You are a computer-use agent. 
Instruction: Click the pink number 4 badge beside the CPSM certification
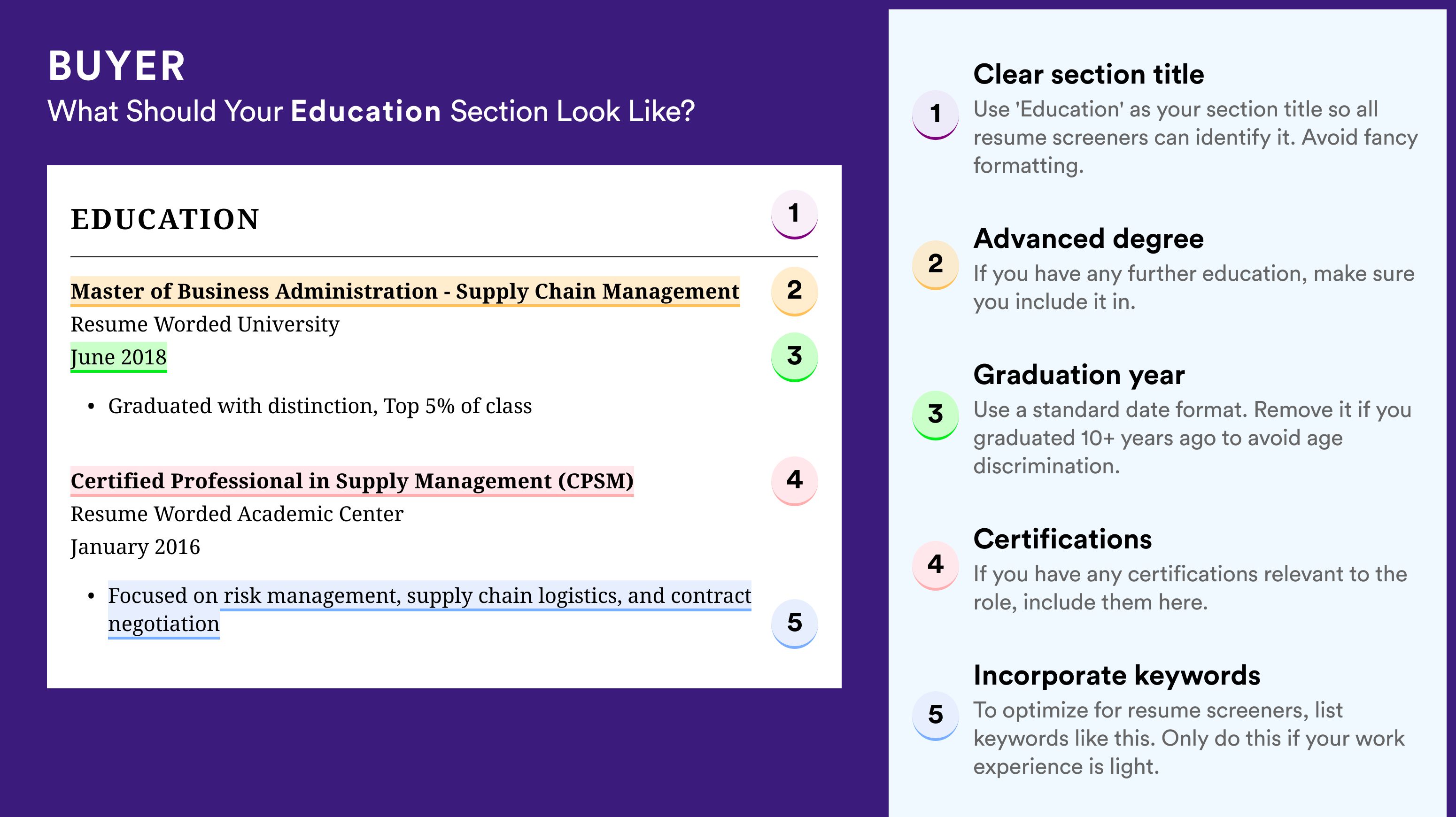pos(794,480)
